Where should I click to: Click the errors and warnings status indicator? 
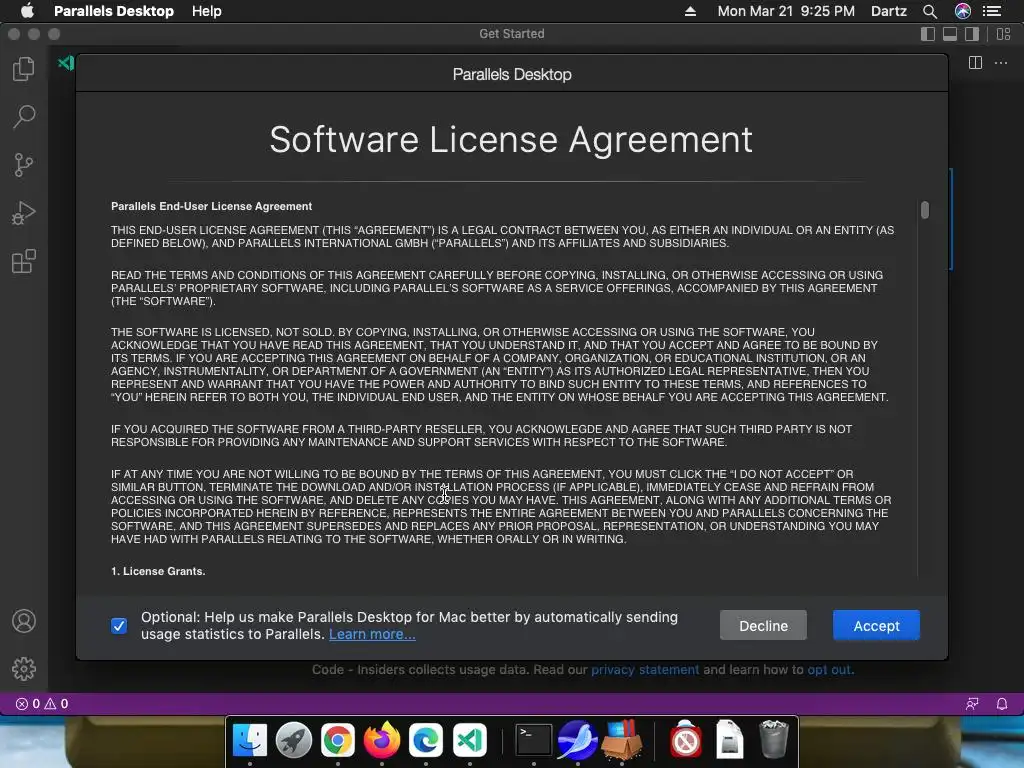click(x=42, y=703)
